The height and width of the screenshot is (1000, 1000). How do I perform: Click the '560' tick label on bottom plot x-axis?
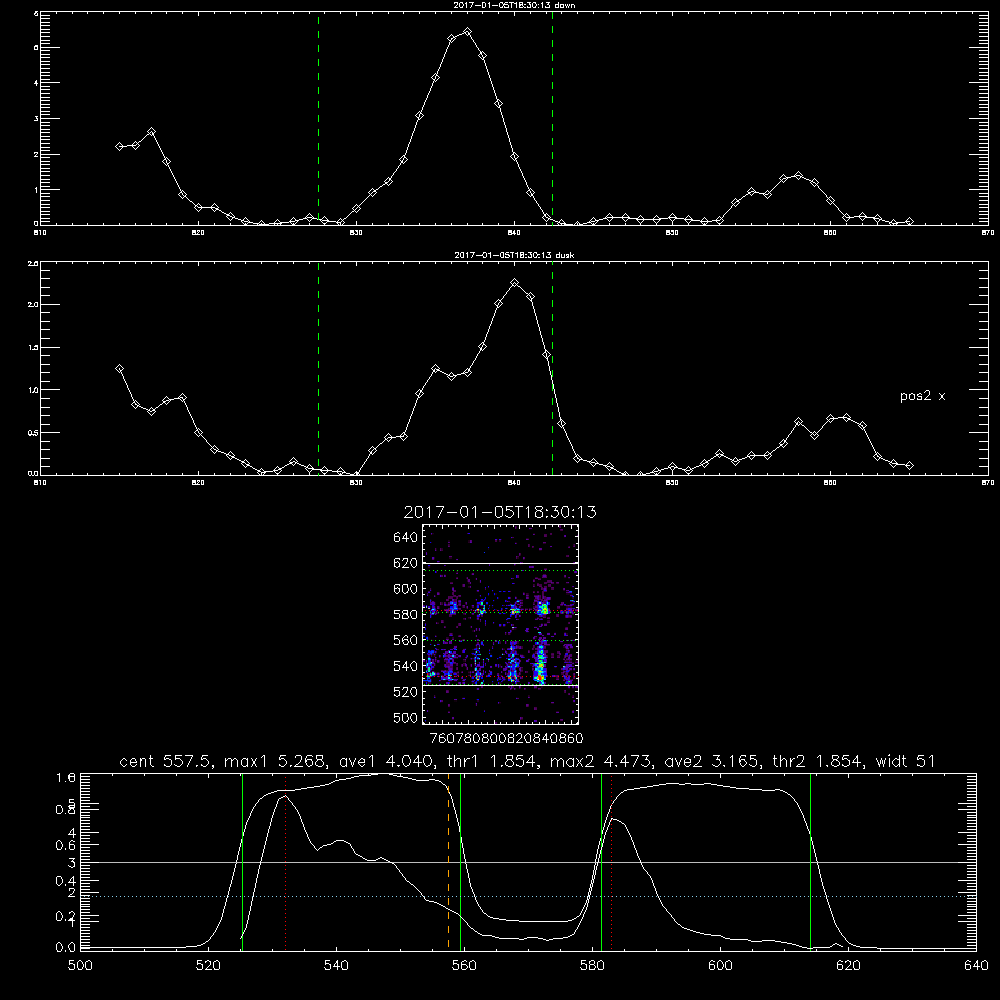point(464,966)
